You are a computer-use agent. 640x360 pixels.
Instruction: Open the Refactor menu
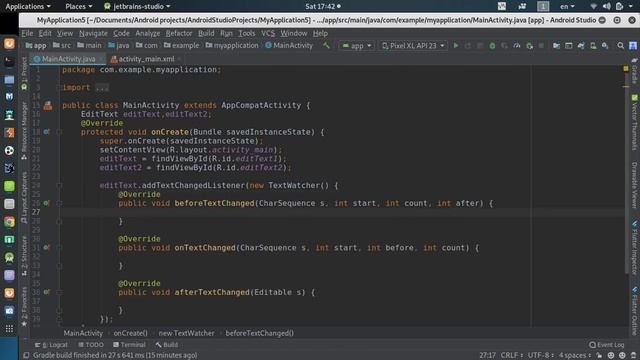click(179, 33)
